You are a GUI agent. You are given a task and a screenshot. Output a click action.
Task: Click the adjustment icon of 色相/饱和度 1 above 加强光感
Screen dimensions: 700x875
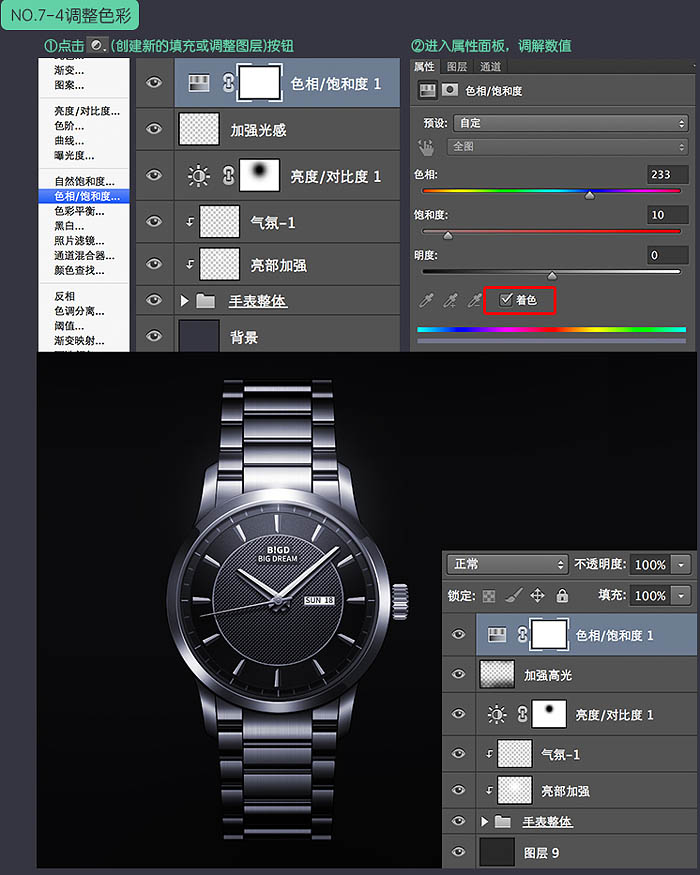(x=199, y=83)
